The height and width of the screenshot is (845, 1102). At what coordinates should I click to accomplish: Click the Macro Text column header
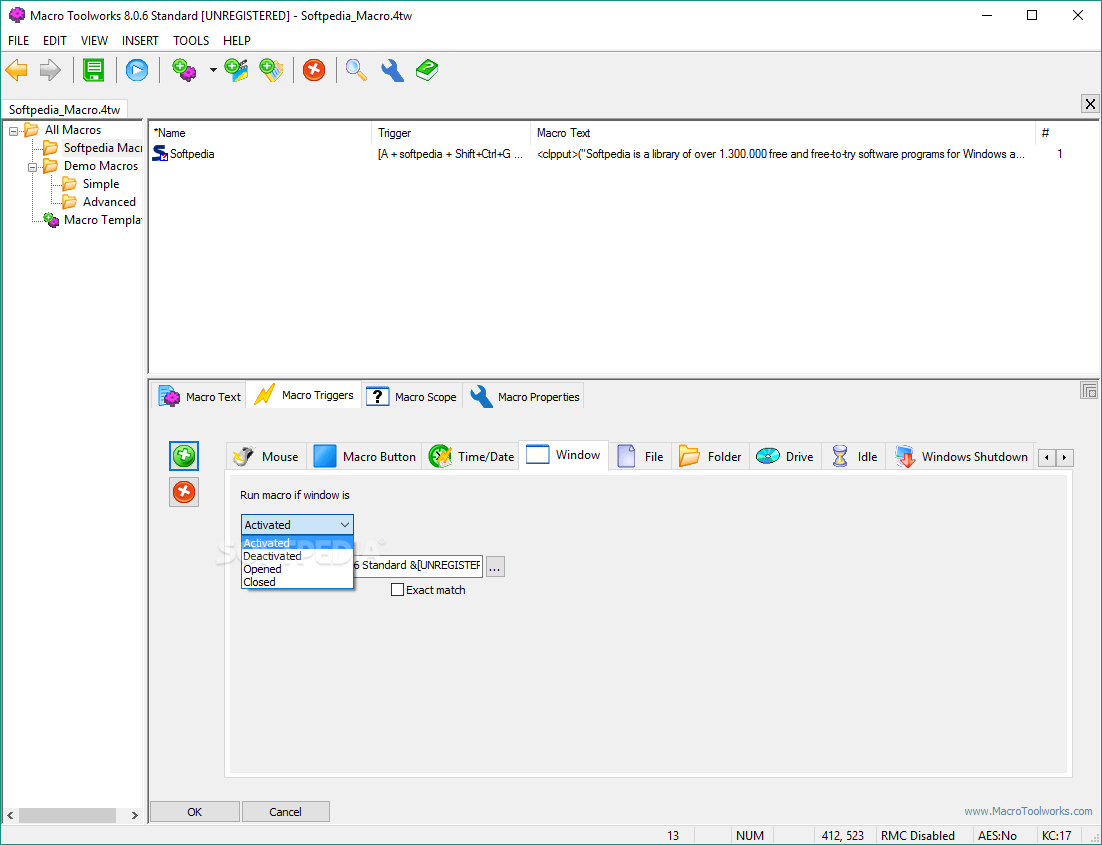[x=782, y=133]
